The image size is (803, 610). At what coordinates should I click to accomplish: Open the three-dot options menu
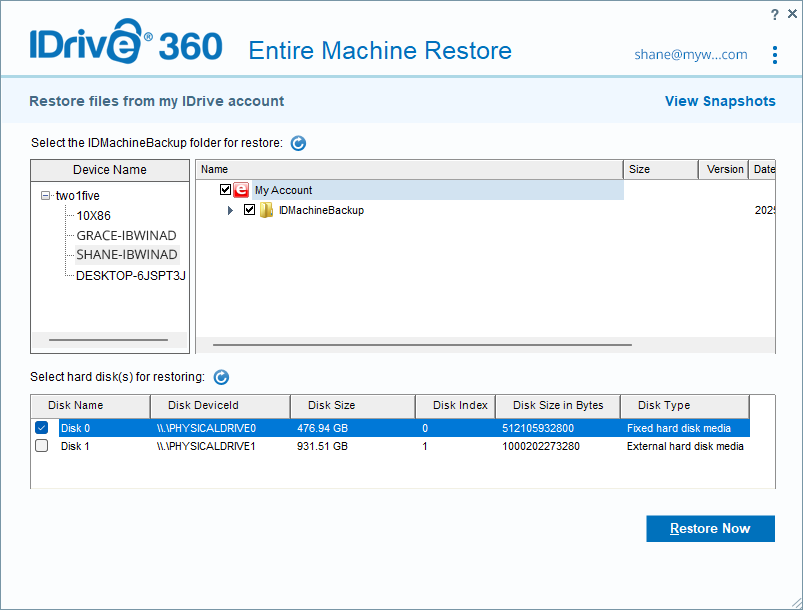775,55
